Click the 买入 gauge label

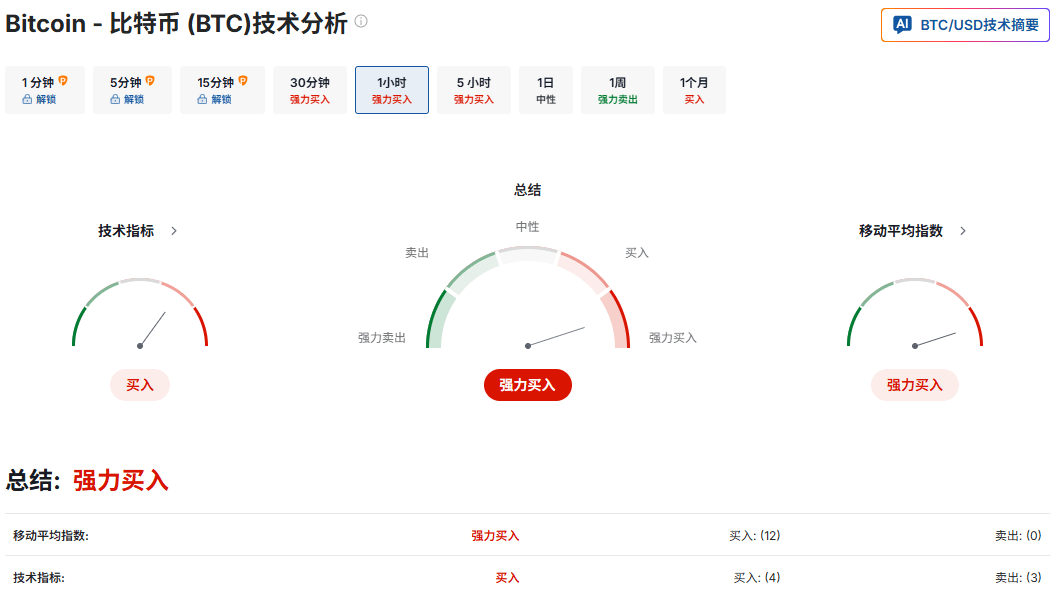[x=637, y=253]
